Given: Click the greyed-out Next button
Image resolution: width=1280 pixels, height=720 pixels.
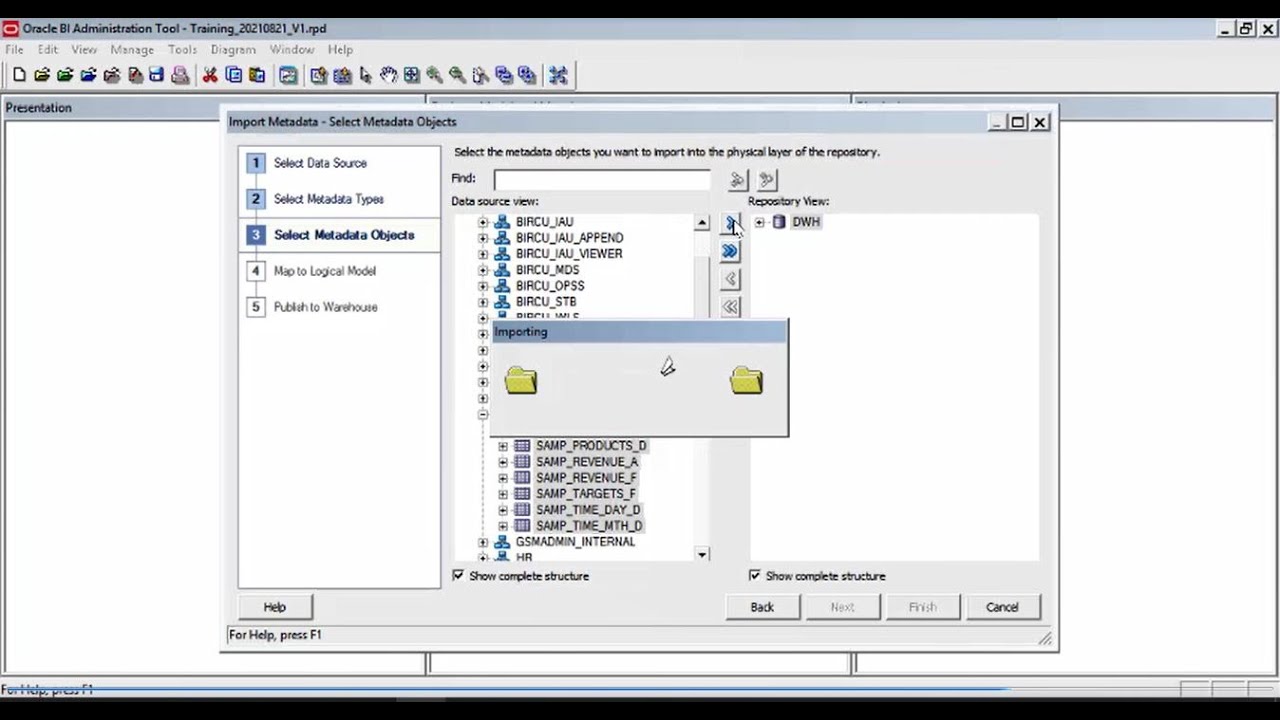Looking at the screenshot, I should [842, 607].
